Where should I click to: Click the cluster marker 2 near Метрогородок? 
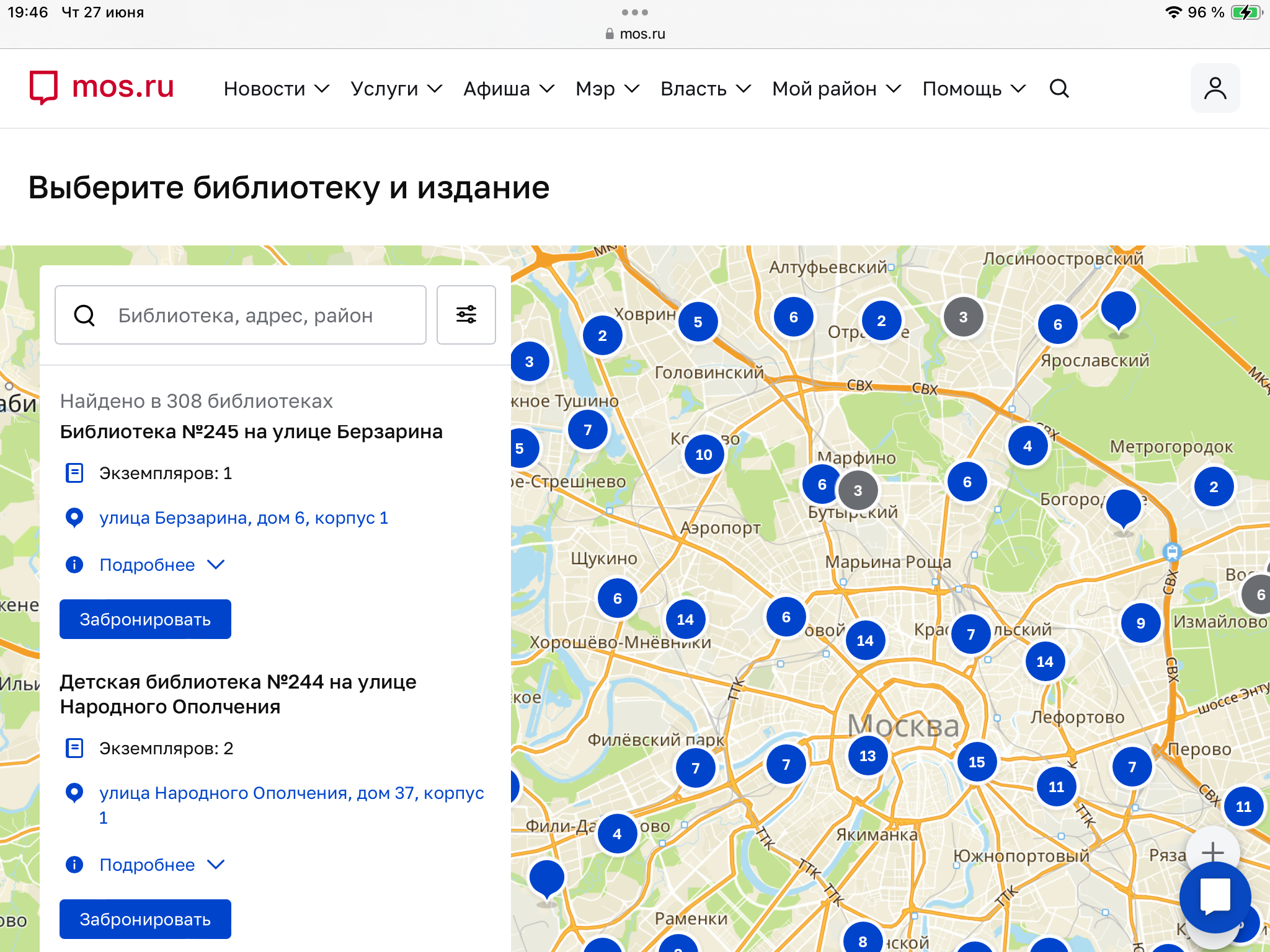coord(1214,487)
